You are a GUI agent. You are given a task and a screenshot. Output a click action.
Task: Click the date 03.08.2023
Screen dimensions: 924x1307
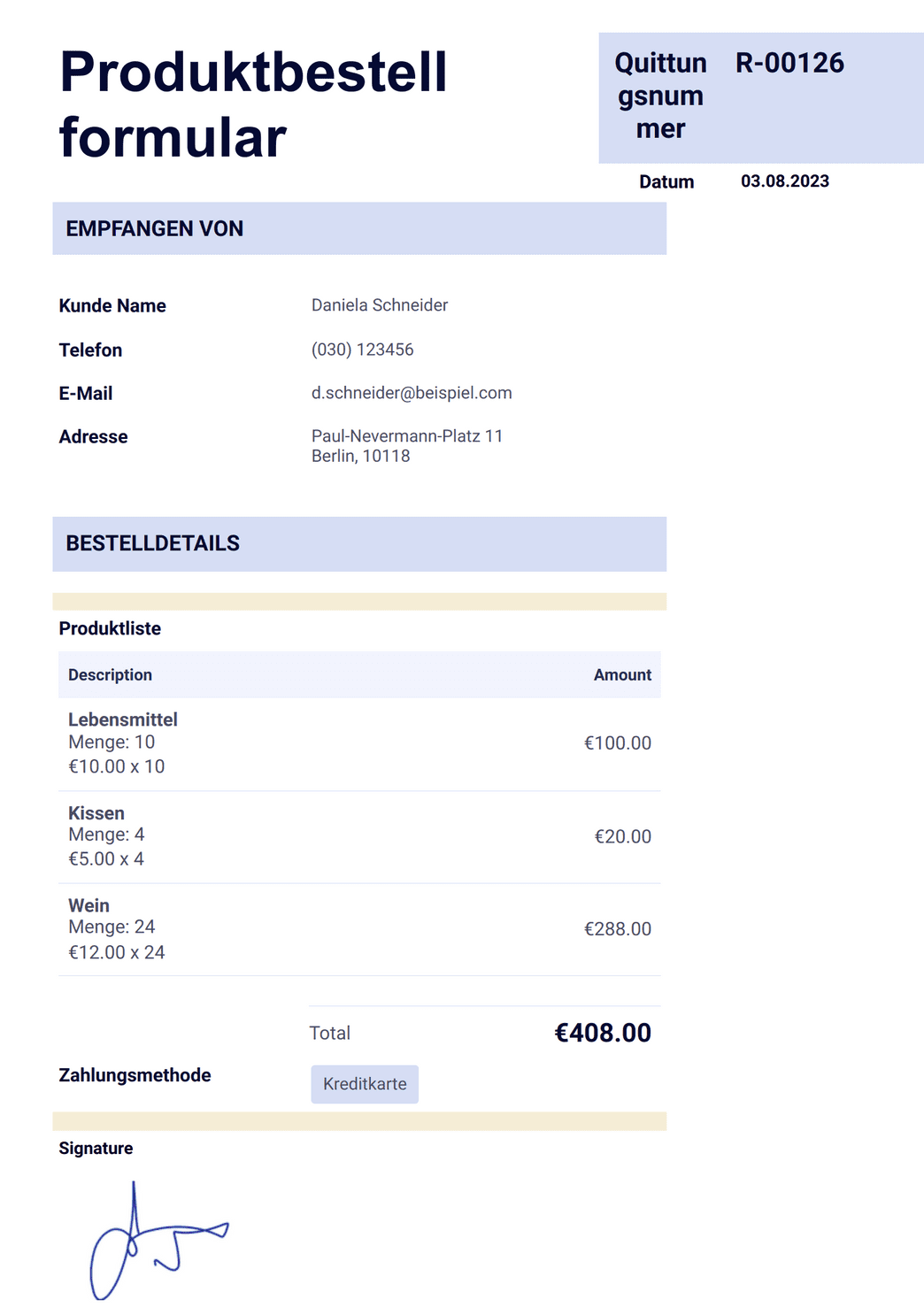click(785, 181)
